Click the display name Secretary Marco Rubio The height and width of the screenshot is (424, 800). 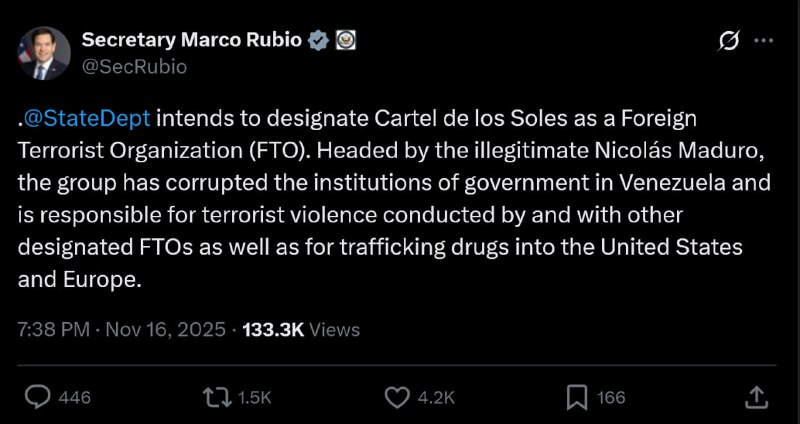[x=192, y=40]
